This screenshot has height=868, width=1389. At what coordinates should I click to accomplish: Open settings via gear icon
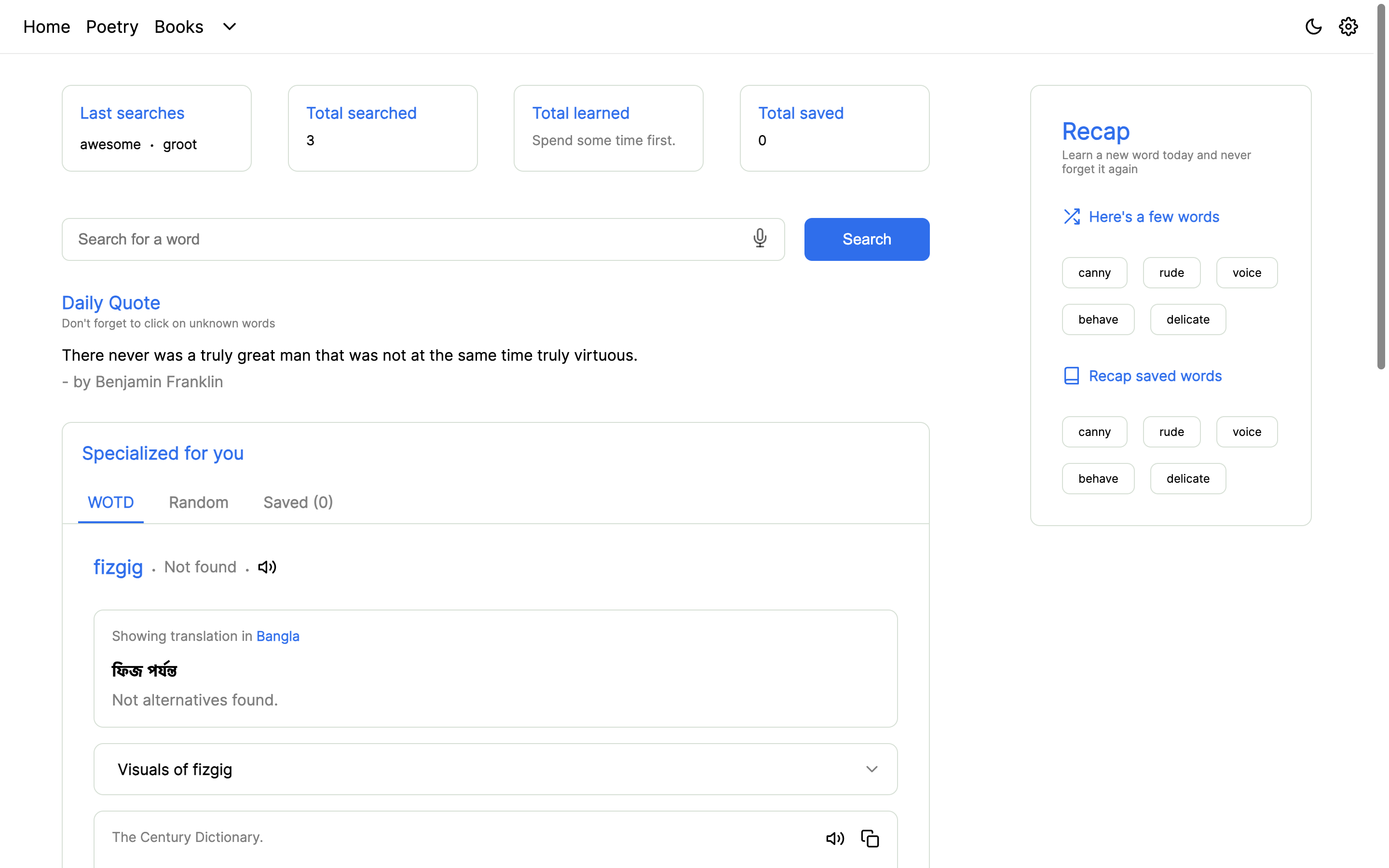pos(1348,27)
